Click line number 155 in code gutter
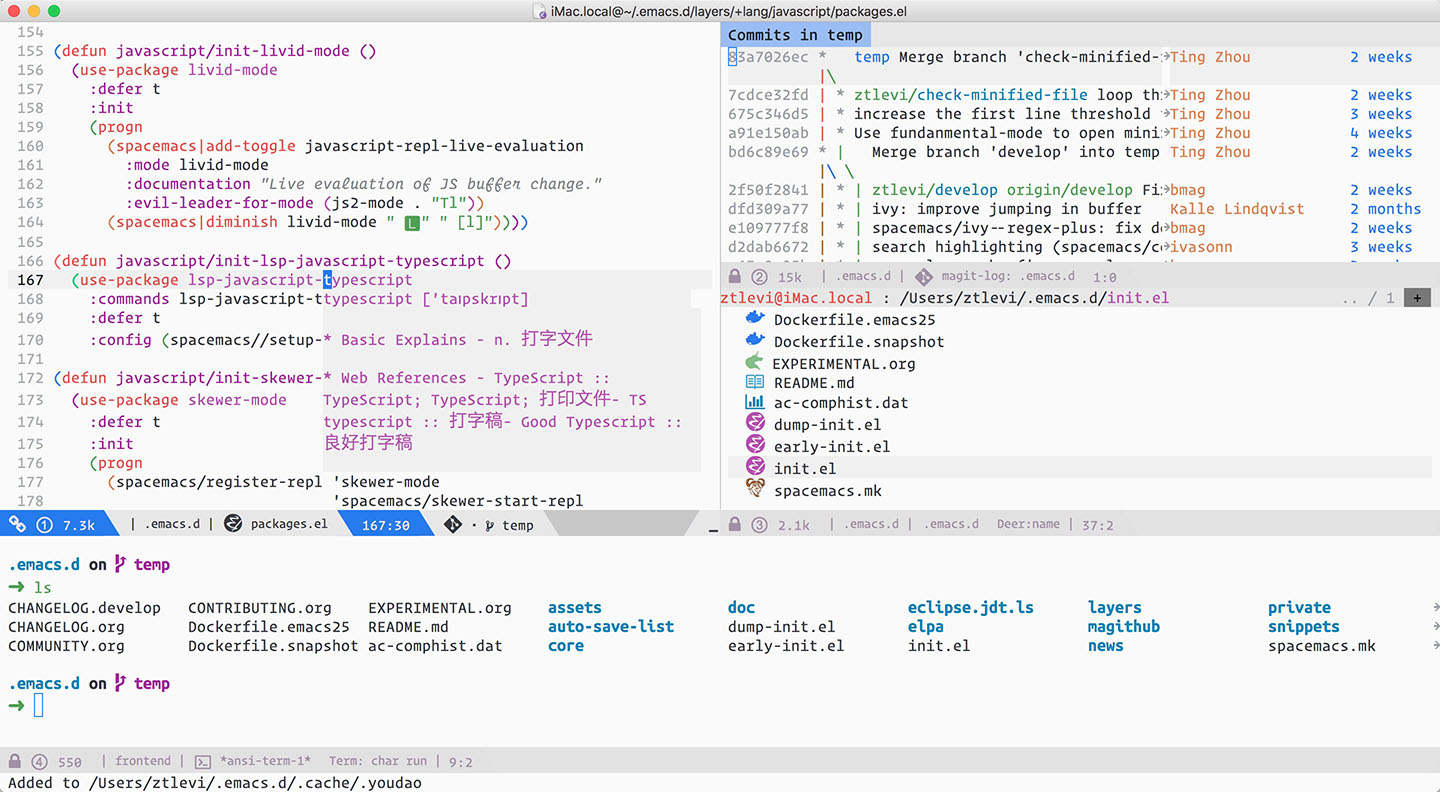This screenshot has width=1440, height=792. [x=31, y=51]
